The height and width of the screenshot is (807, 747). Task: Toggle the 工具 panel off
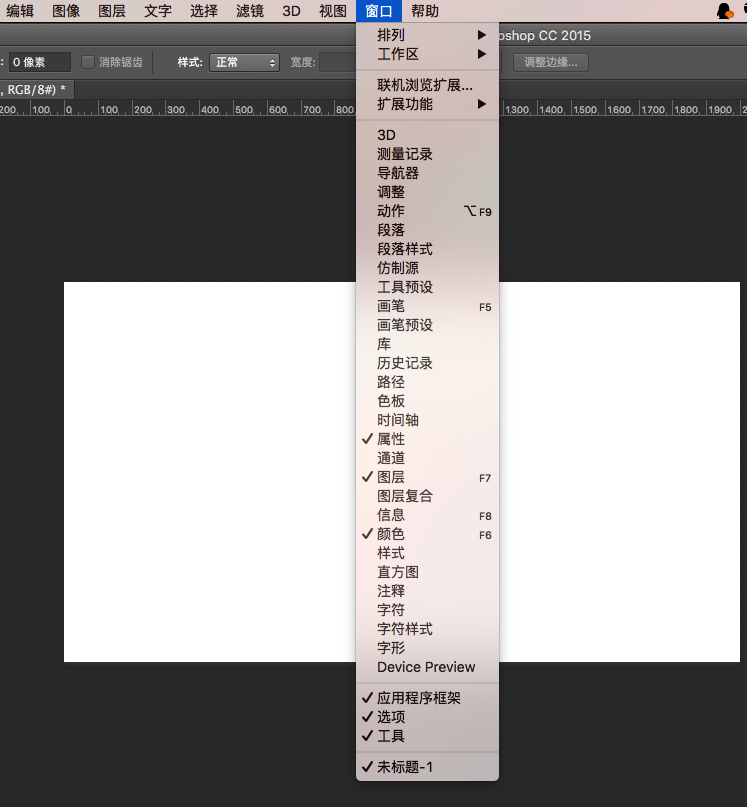click(427, 736)
